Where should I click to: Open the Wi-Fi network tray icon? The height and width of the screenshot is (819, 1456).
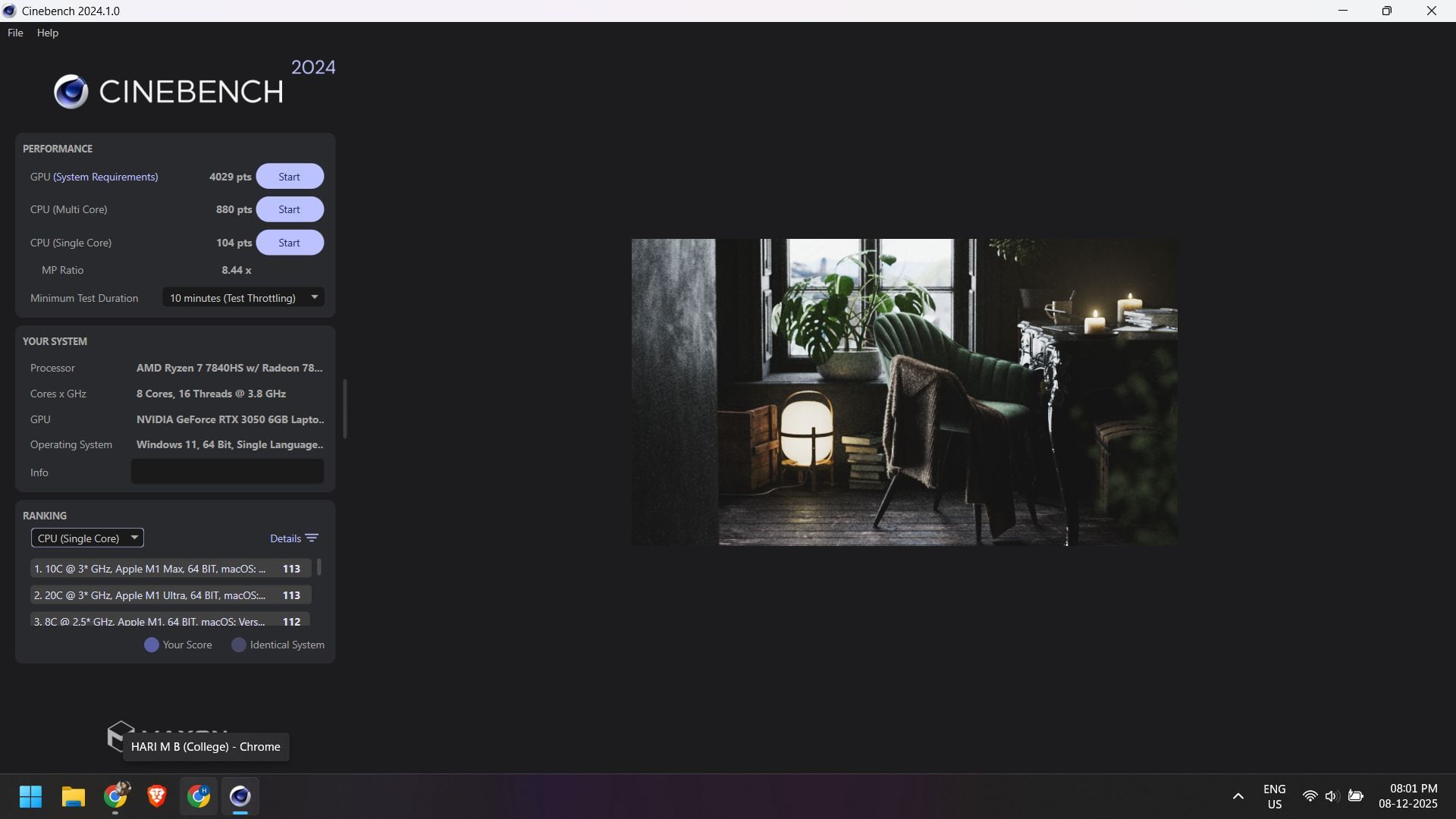pyautogui.click(x=1310, y=796)
